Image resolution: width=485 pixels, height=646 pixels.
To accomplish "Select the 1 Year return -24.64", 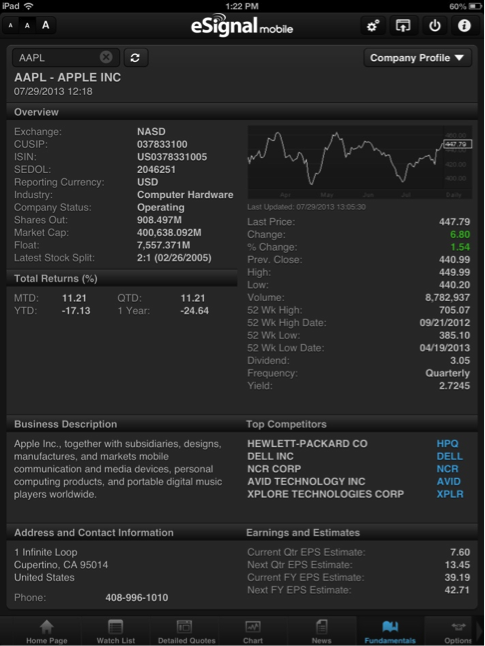I will (x=194, y=311).
